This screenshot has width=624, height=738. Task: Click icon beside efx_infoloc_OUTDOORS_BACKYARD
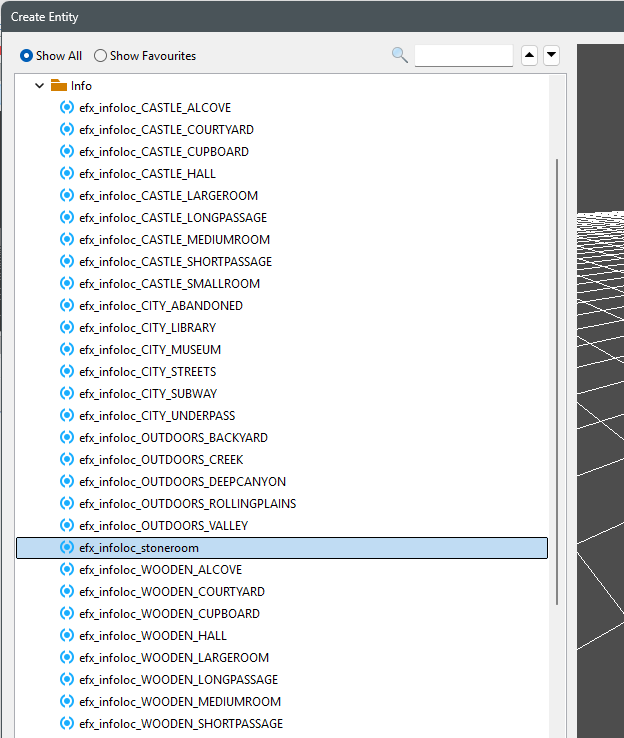[67, 437]
